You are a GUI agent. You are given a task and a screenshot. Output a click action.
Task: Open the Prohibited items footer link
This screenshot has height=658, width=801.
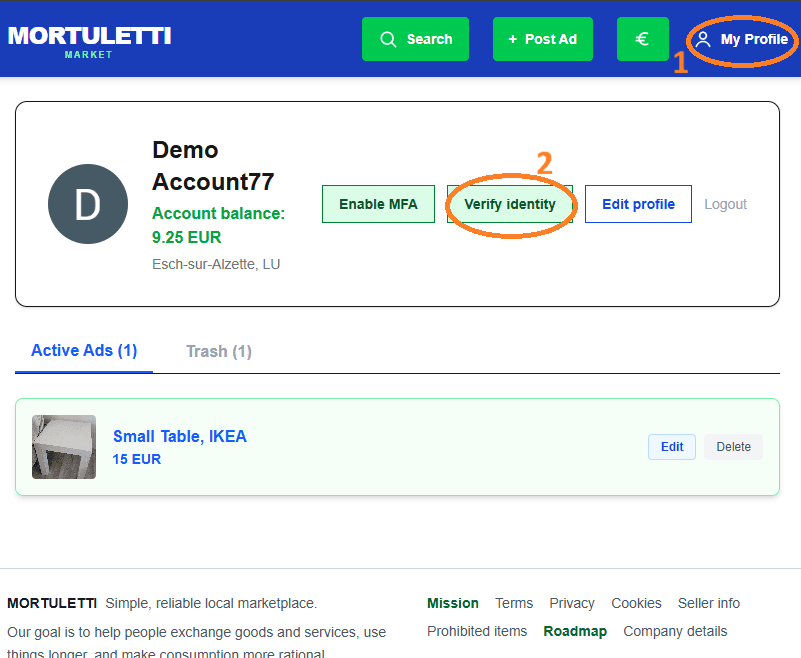click(x=477, y=631)
